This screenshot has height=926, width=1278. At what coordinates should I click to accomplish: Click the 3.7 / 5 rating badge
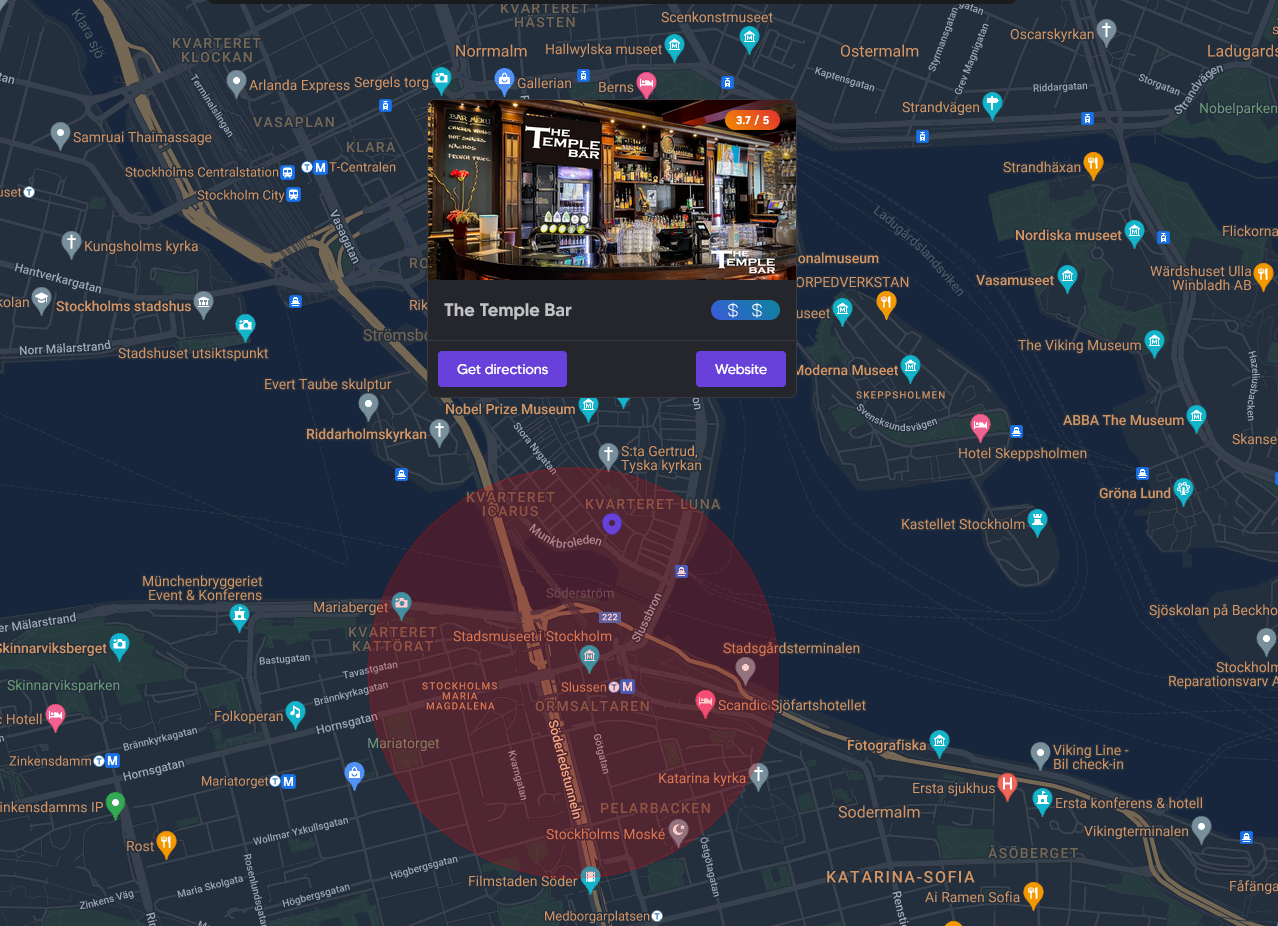coord(752,120)
